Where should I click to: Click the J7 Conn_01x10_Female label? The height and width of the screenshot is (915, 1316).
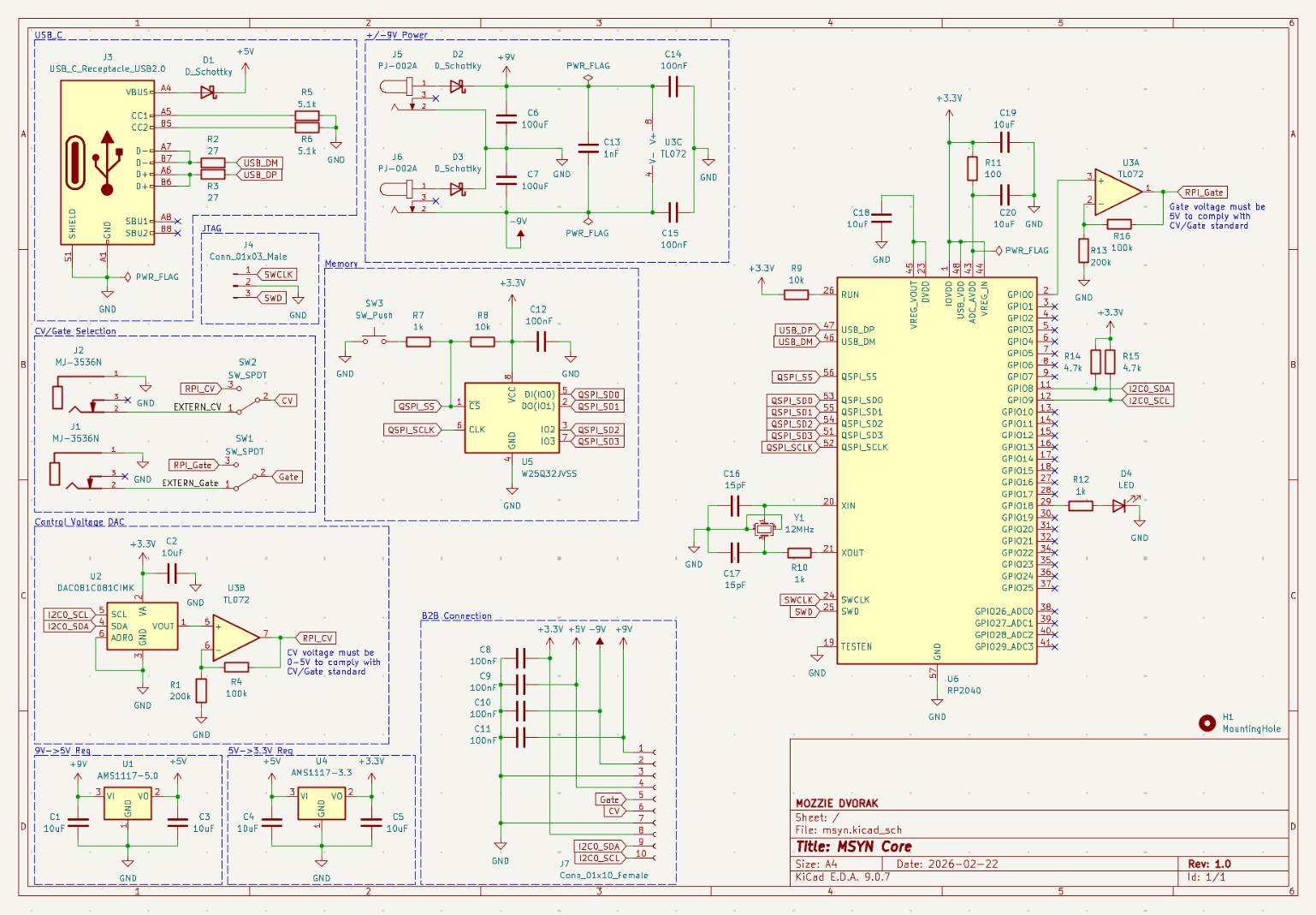(x=604, y=875)
